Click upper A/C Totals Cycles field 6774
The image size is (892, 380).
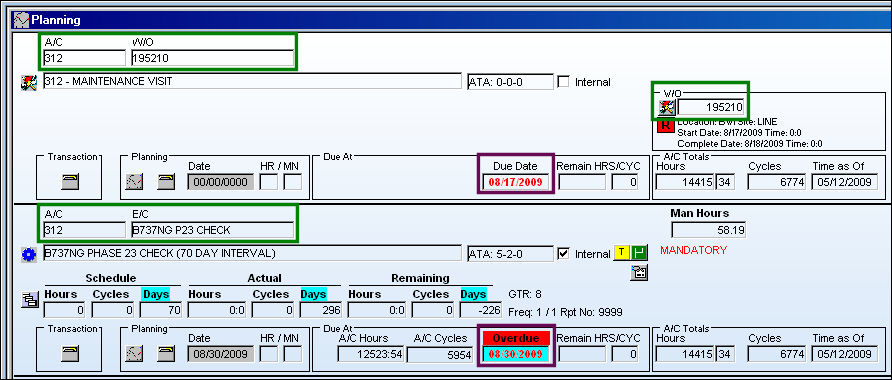tap(777, 182)
